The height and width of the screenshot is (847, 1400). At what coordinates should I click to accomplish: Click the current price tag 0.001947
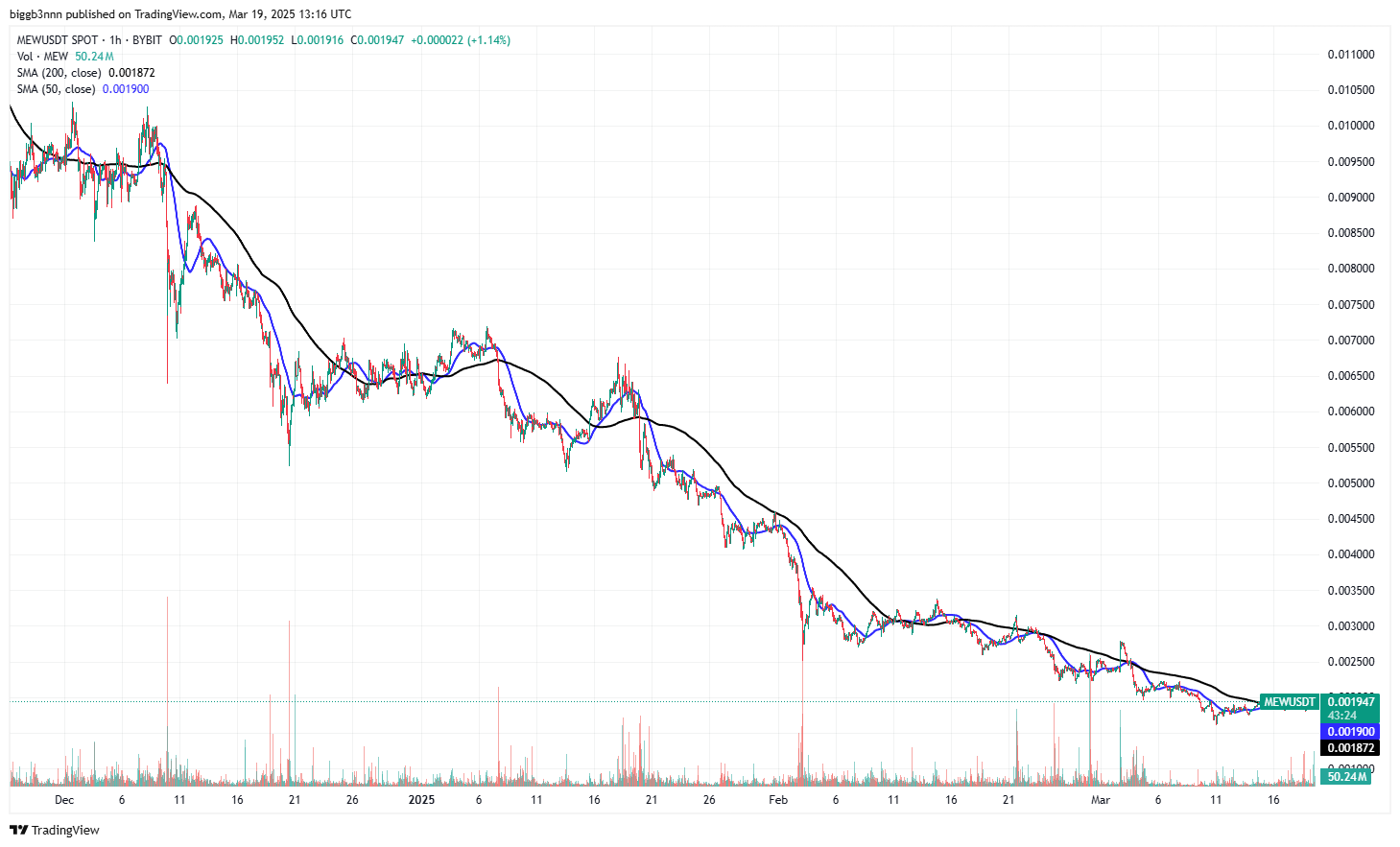click(x=1351, y=702)
